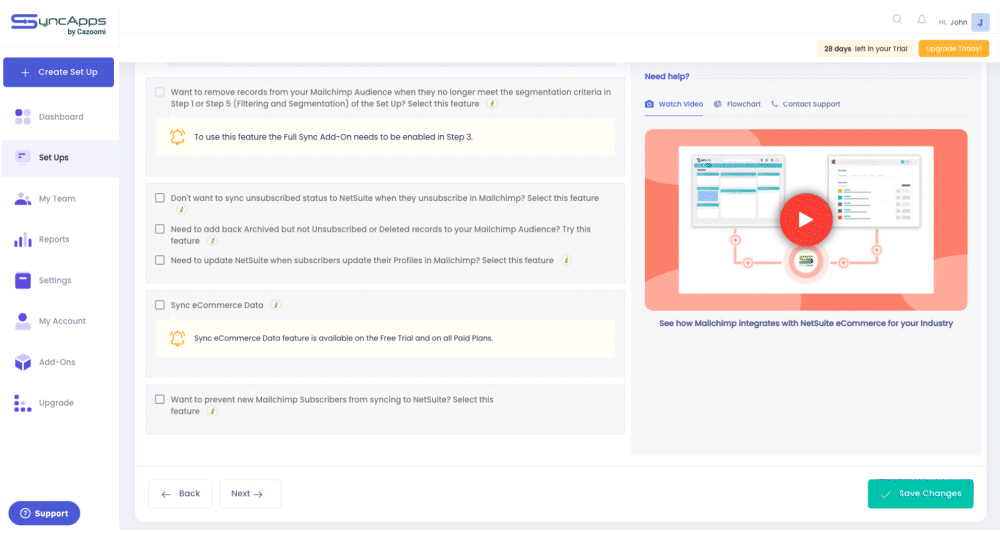Click the checkmark icon in Save Changes
1000x542 pixels.
coord(886,494)
